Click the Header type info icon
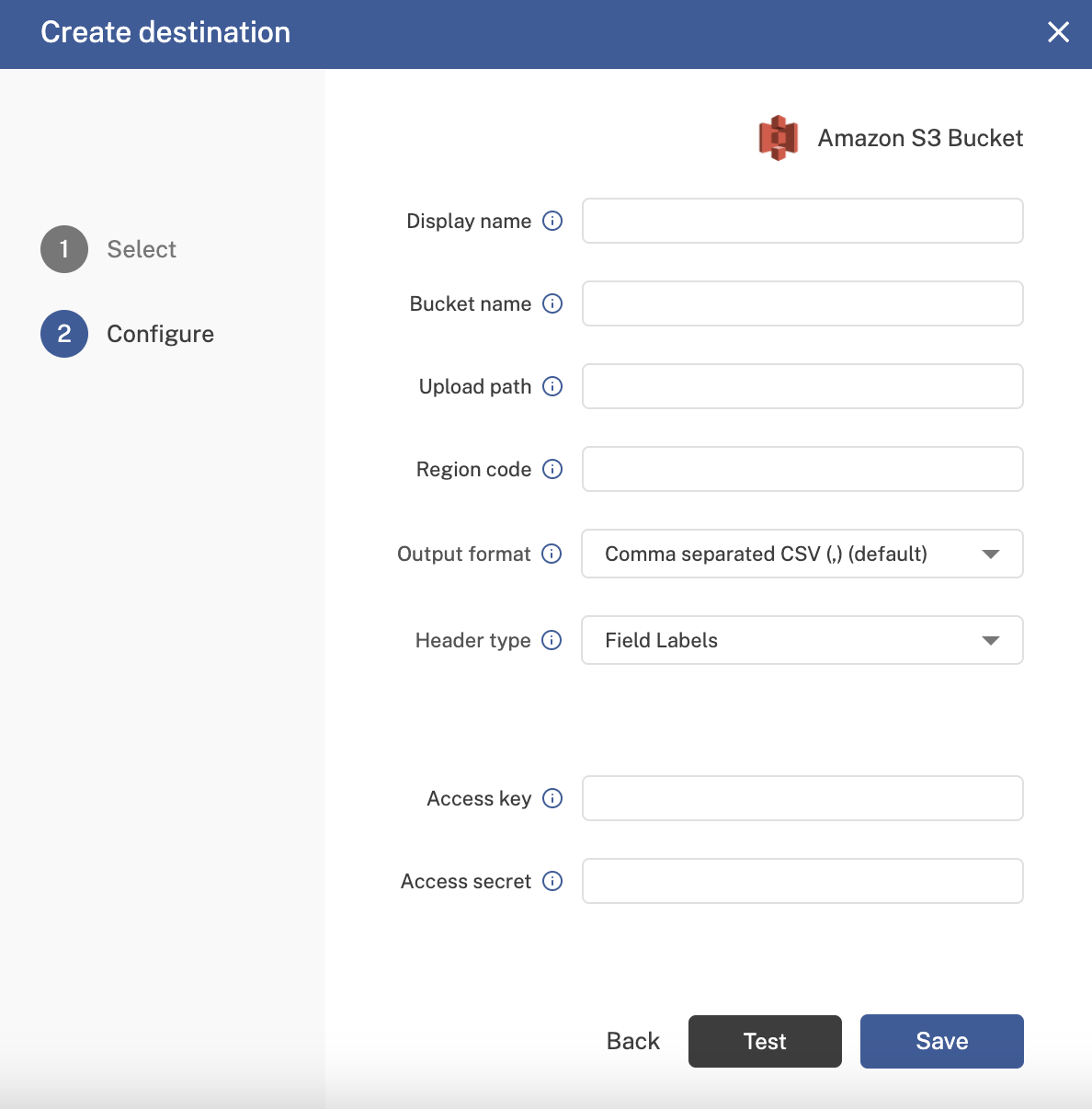This screenshot has height=1109, width=1092. pos(552,640)
